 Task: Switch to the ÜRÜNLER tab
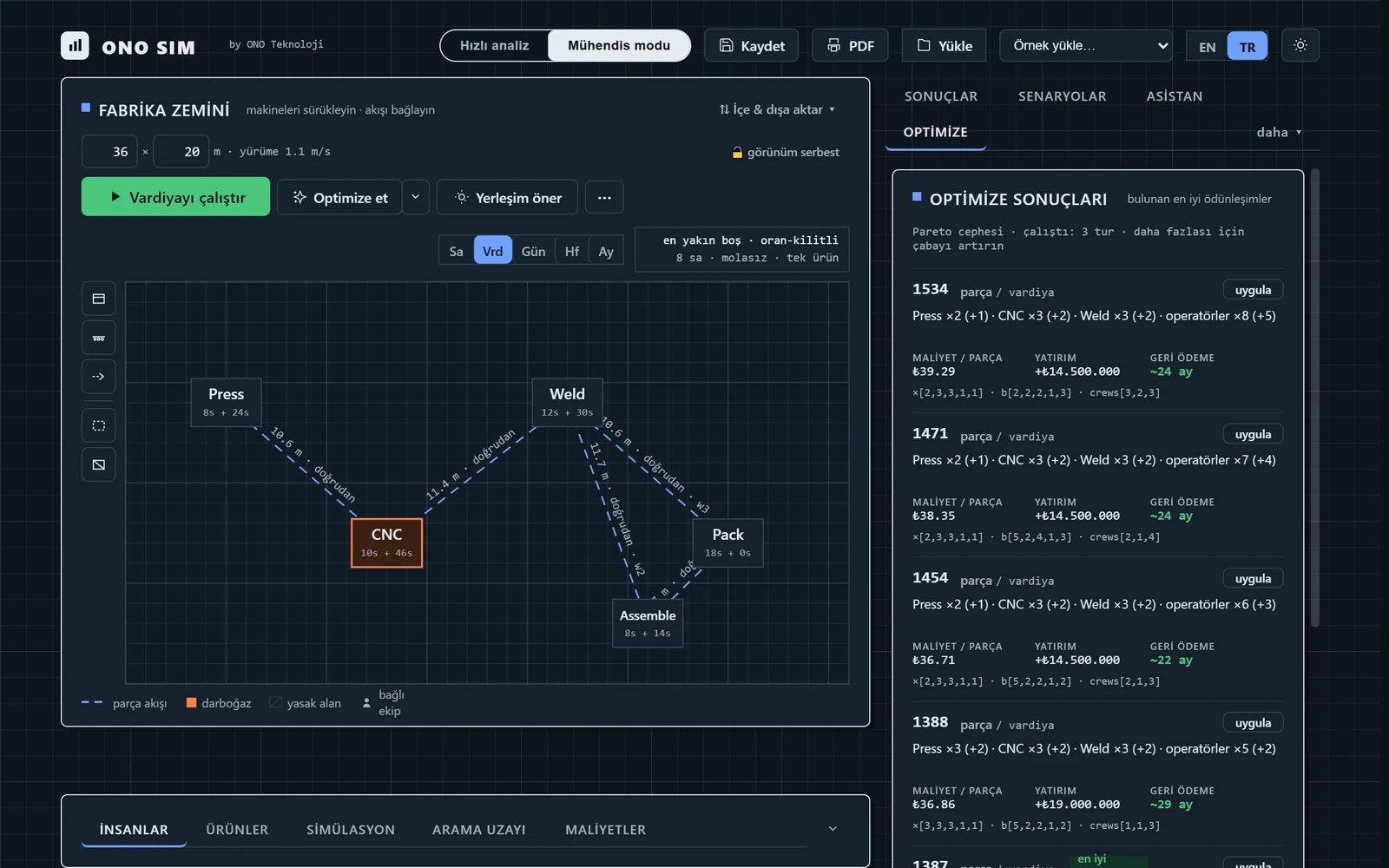tap(237, 830)
